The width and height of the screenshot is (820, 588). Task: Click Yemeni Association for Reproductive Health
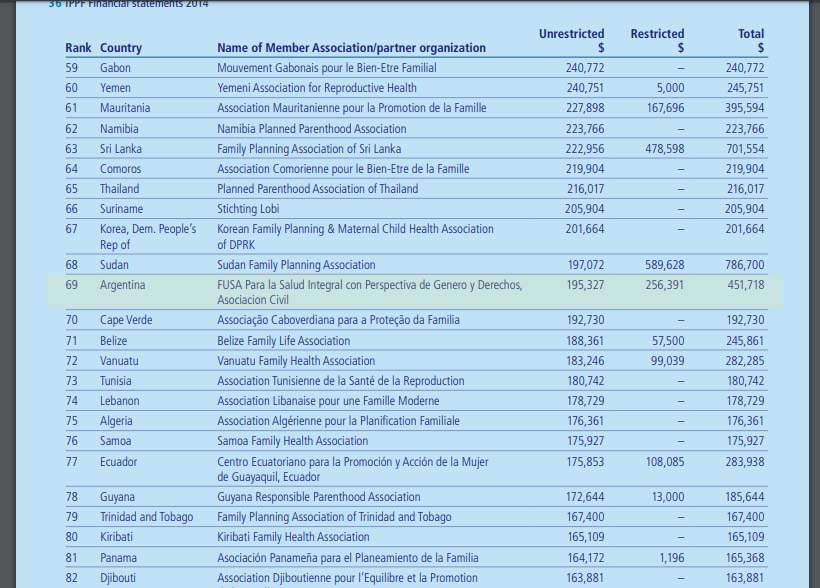tap(317, 88)
